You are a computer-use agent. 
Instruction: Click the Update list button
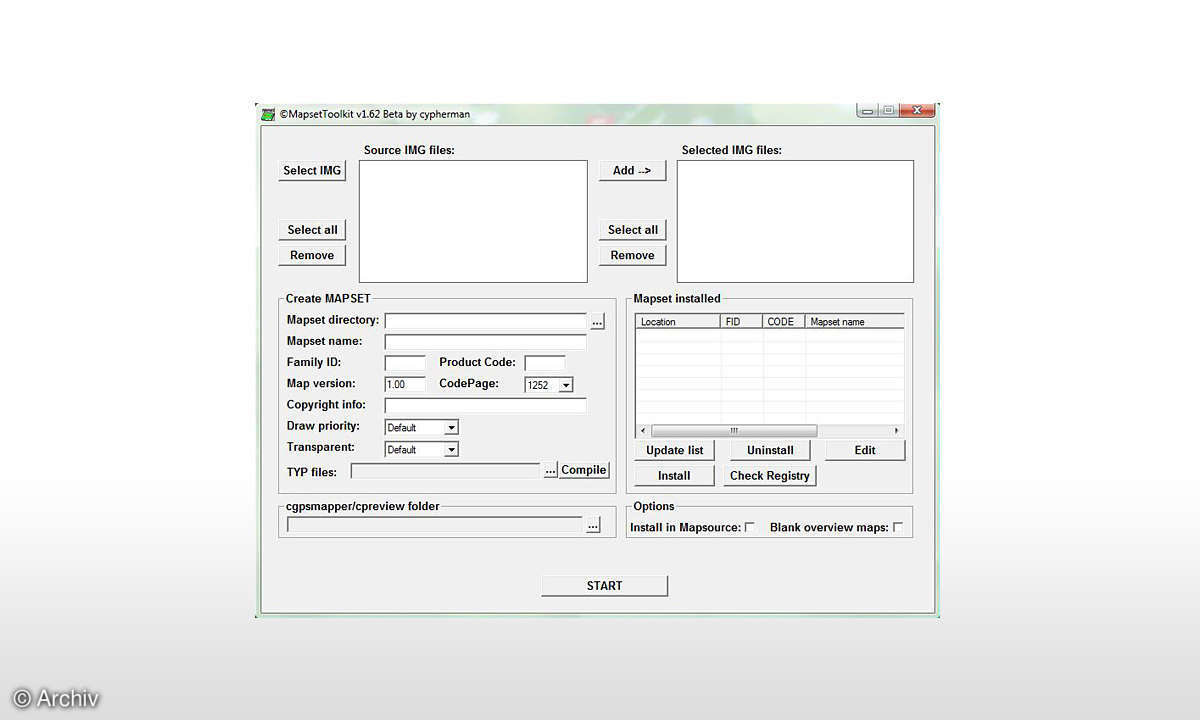[675, 450]
